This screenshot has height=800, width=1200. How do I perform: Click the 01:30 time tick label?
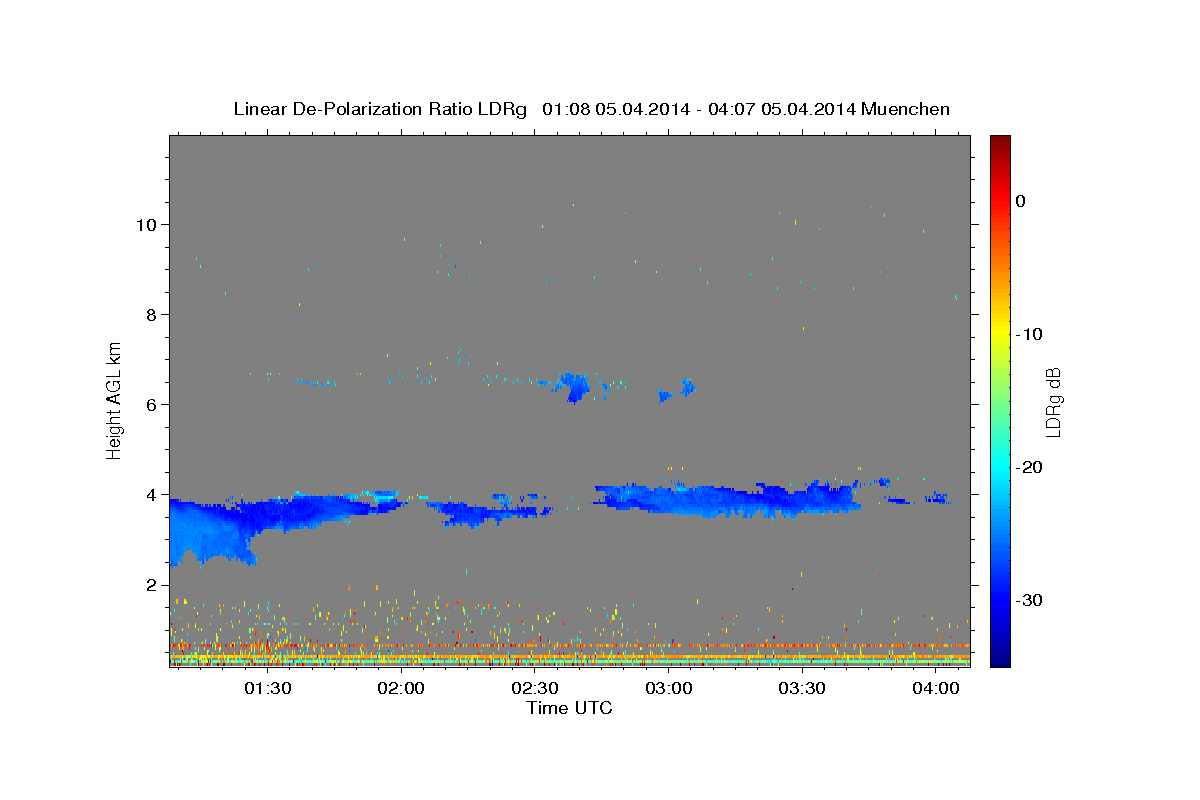point(269,689)
